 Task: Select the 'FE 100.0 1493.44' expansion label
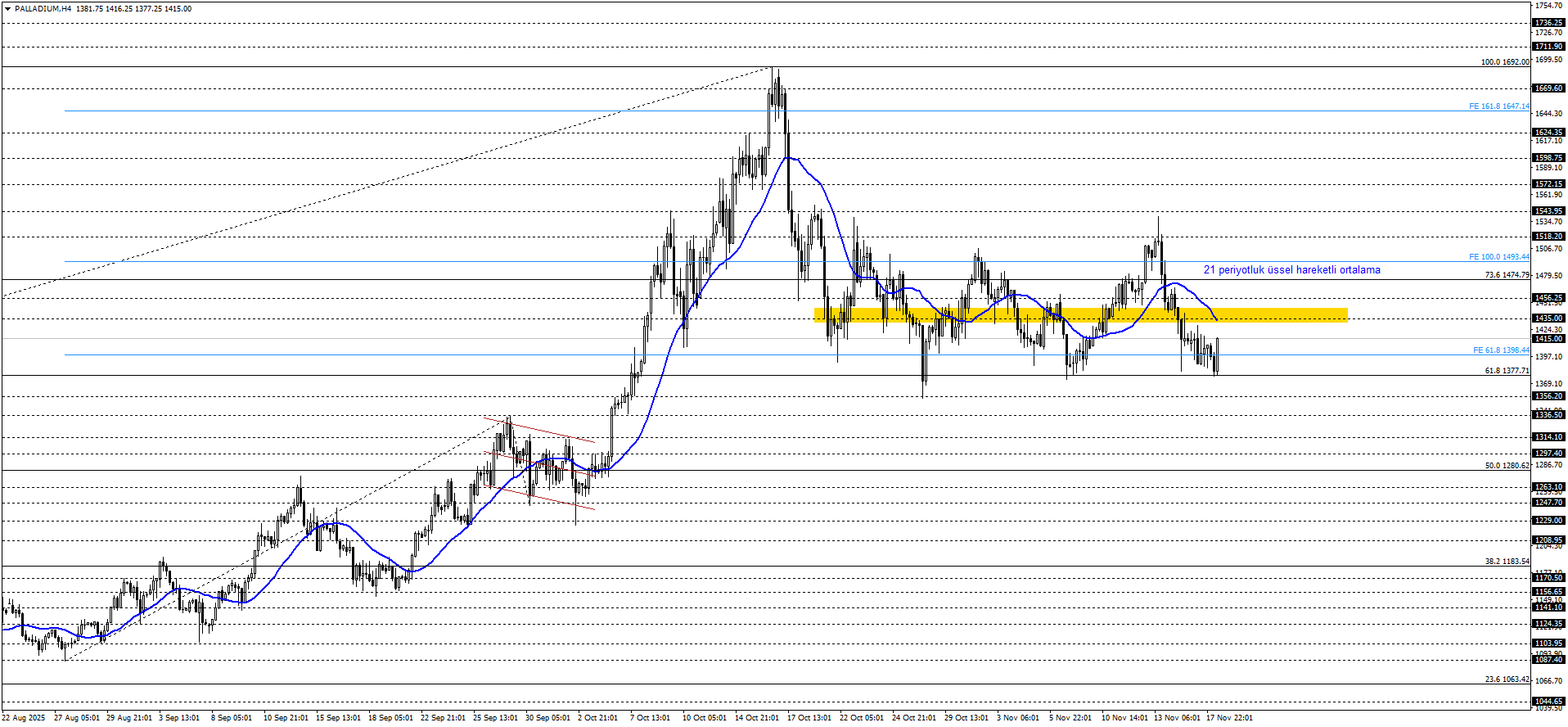pos(1498,257)
